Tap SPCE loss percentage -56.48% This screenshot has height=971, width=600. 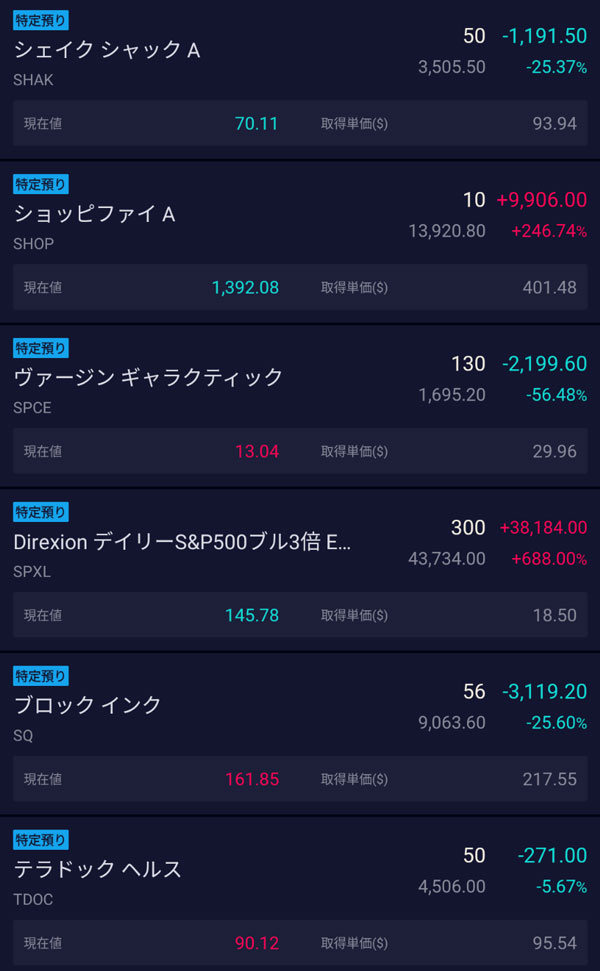click(556, 396)
